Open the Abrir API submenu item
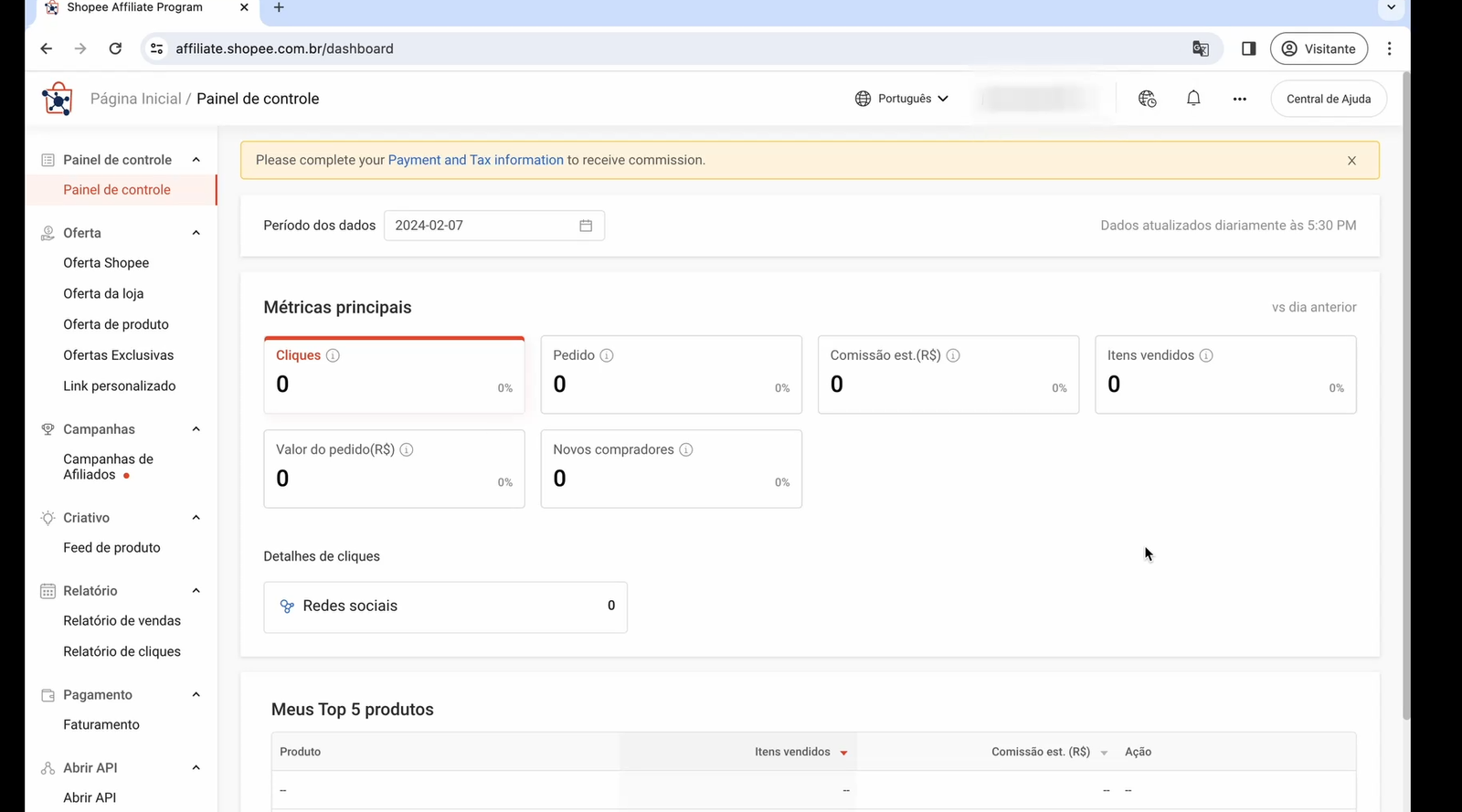 click(x=90, y=798)
